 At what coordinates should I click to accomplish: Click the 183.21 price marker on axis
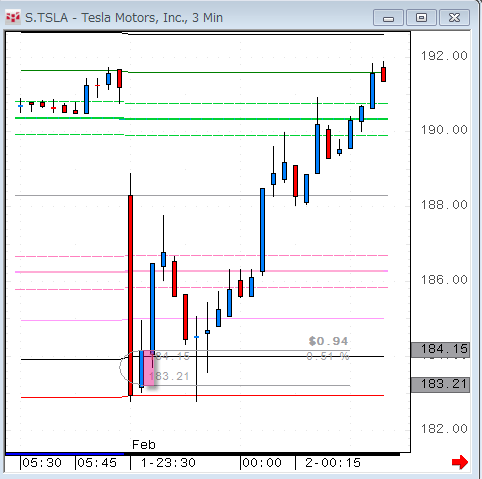(440, 384)
